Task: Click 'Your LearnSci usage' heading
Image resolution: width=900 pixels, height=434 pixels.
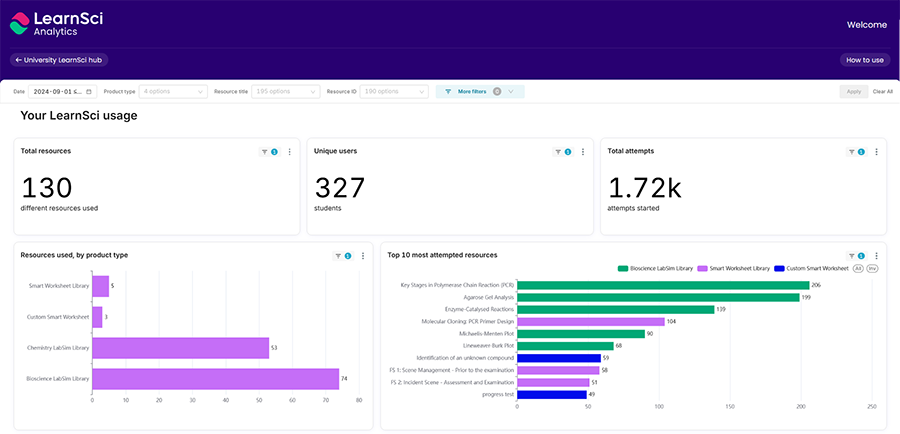Action: click(79, 115)
